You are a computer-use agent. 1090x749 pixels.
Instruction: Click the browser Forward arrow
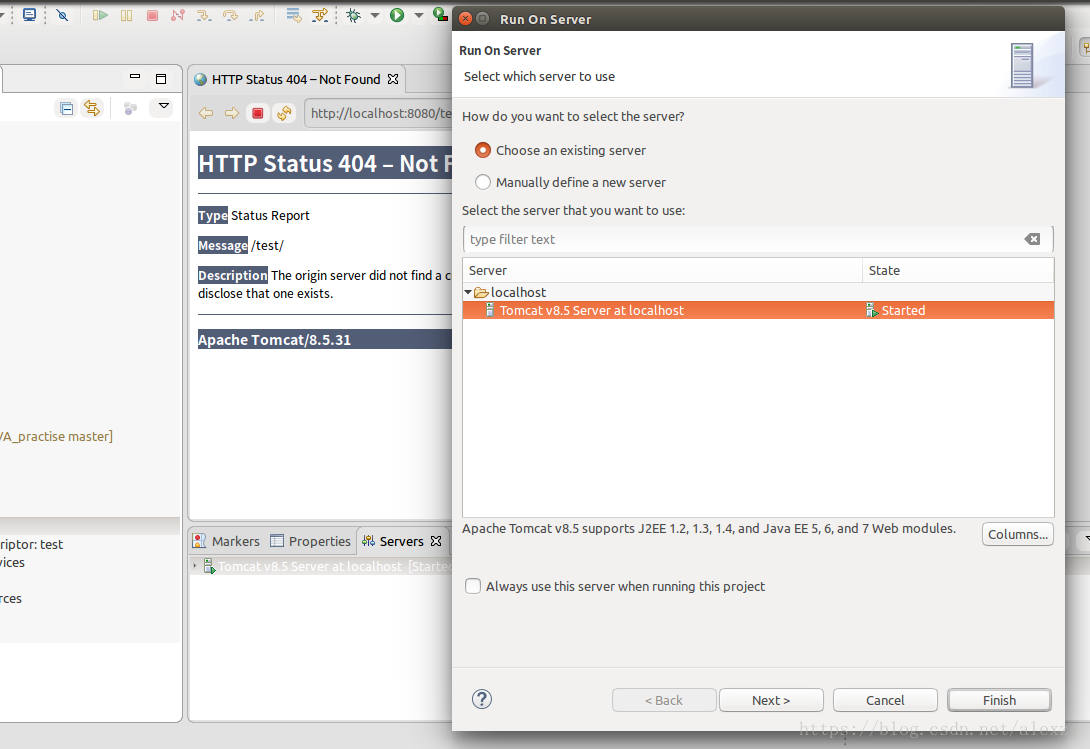232,113
